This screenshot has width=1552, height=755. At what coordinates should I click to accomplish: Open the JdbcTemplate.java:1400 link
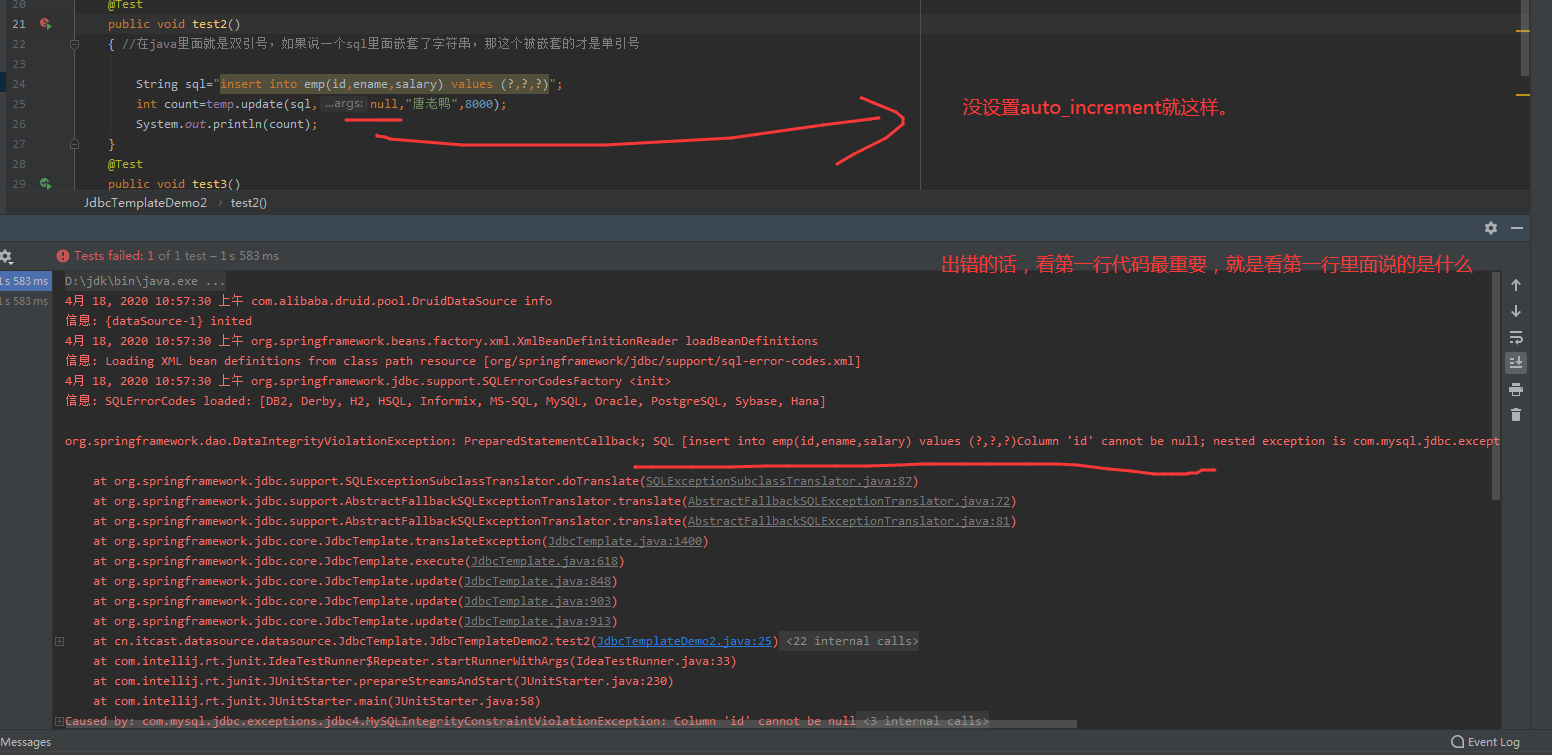[625, 541]
